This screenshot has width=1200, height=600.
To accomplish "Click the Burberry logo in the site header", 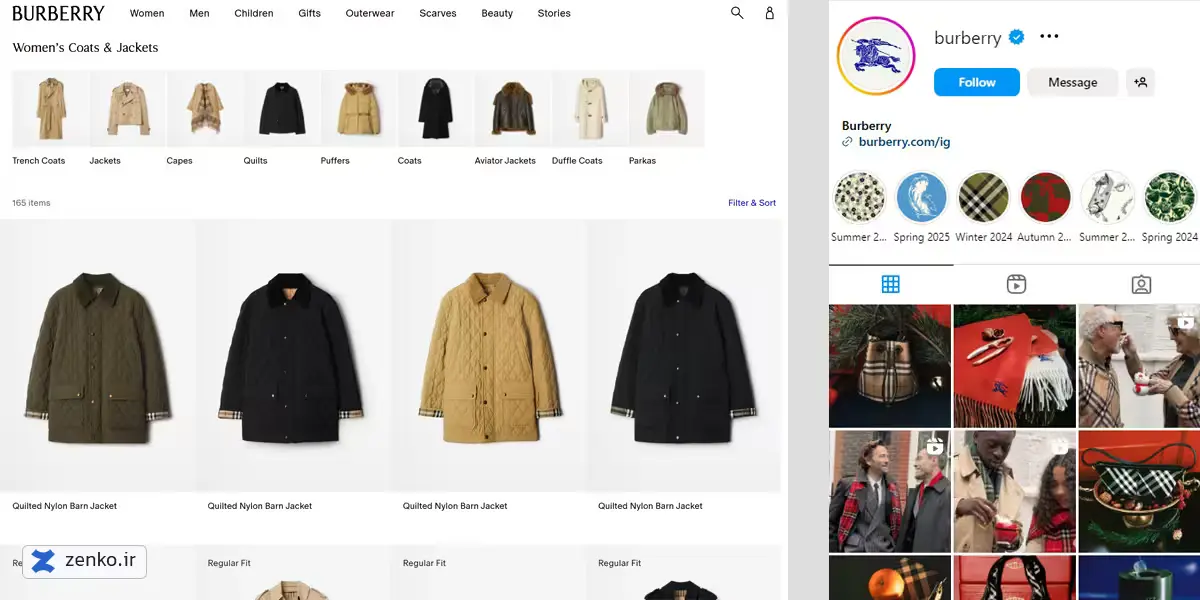I will [58, 13].
